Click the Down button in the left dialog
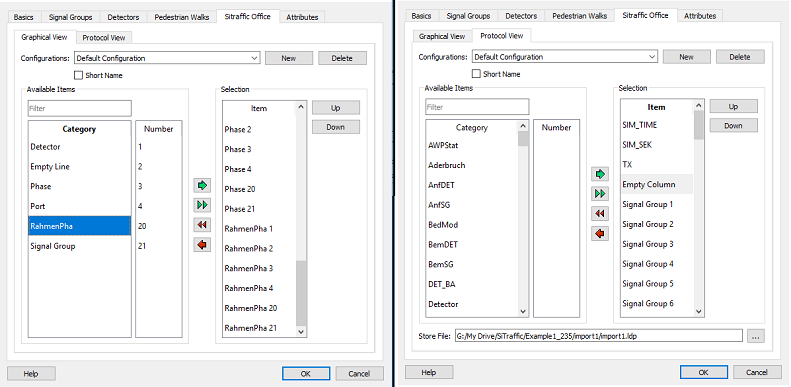 tap(335, 127)
